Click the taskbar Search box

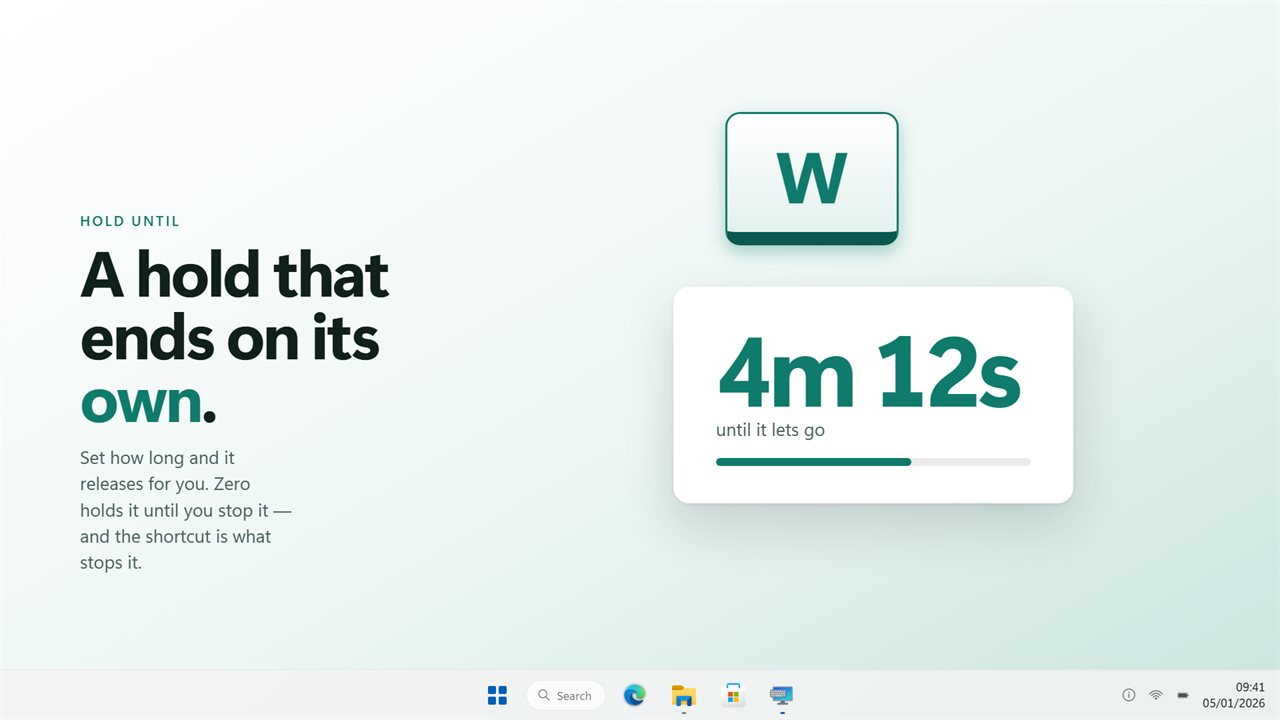566,695
